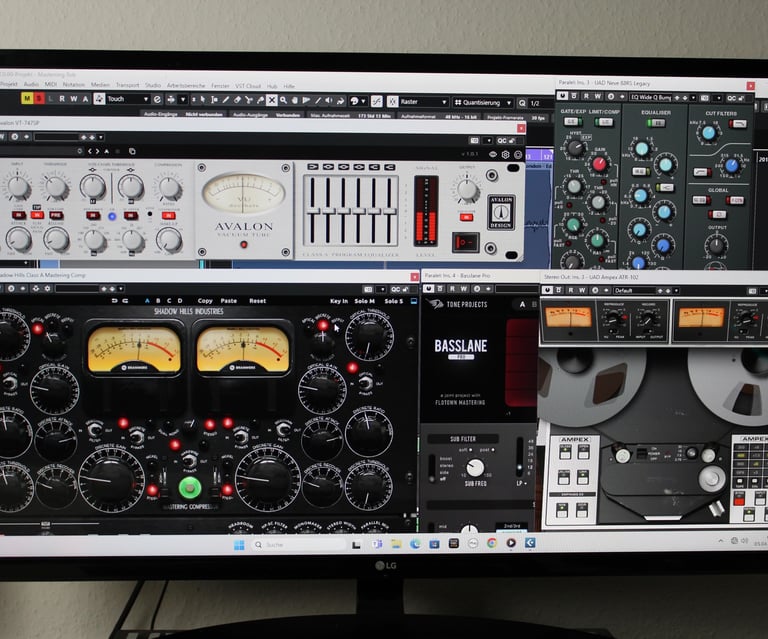Toggle the Neve 88RS plugin bypass power button
This screenshot has width=768, height=639.
pyautogui.click(x=562, y=96)
